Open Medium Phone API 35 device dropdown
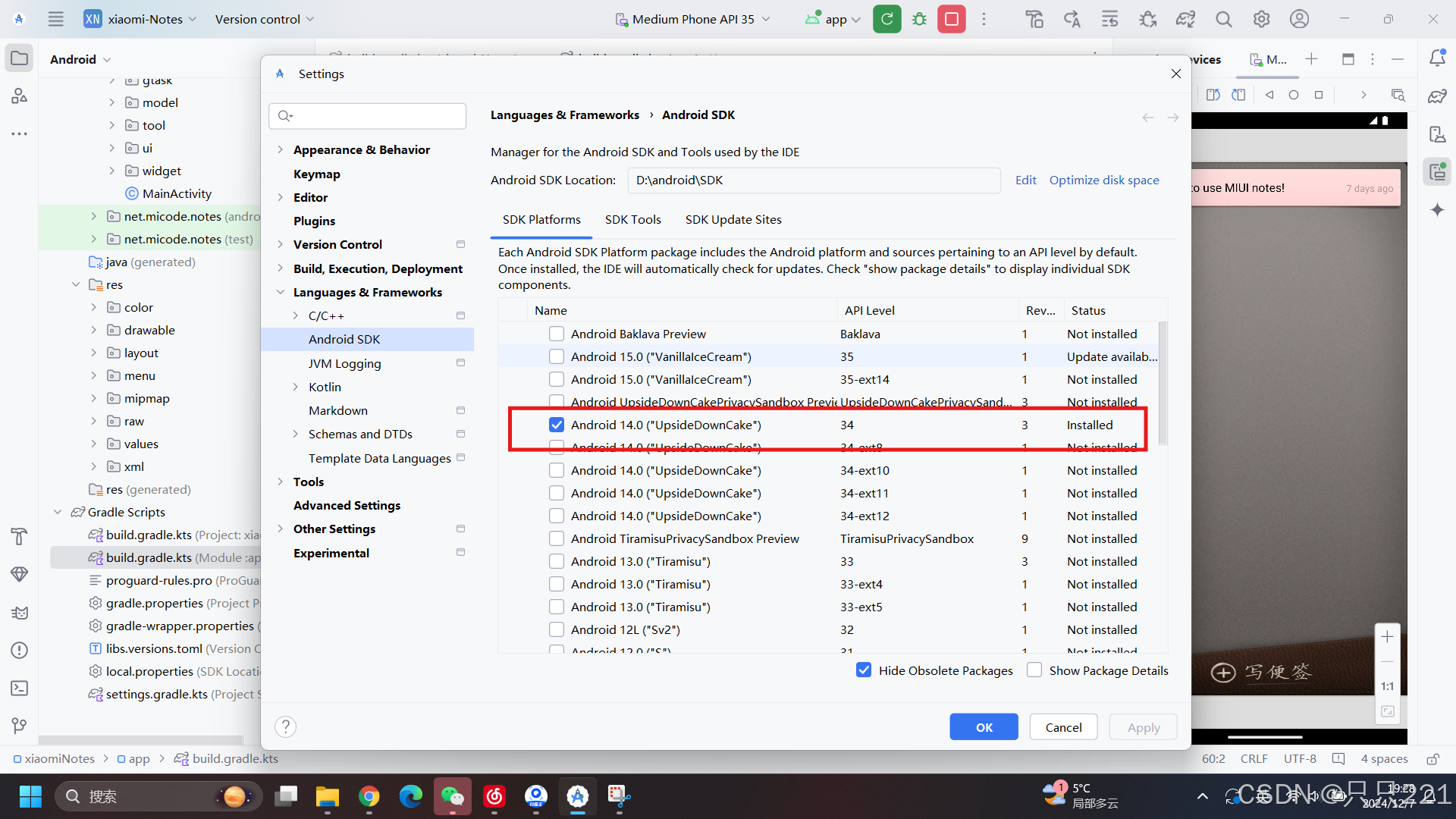 click(692, 19)
